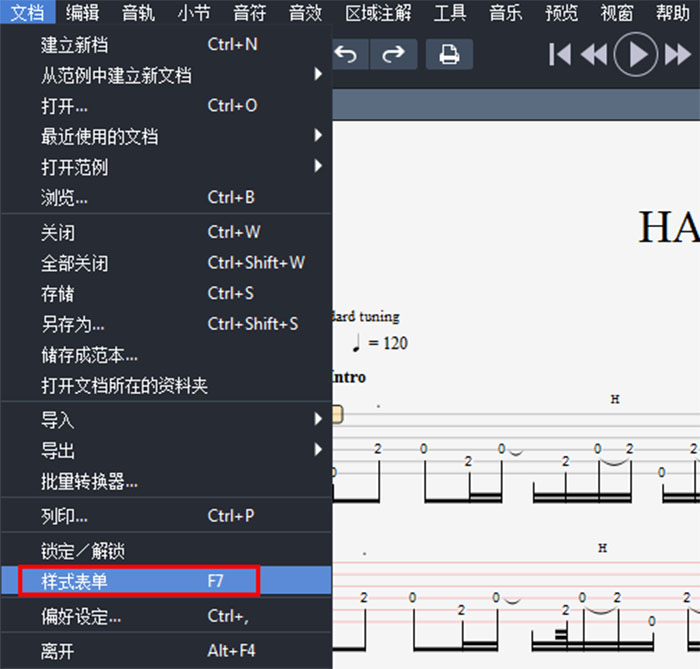Expand 最近使用的文档 submenu
Image resolution: width=700 pixels, height=669 pixels.
(x=165, y=137)
